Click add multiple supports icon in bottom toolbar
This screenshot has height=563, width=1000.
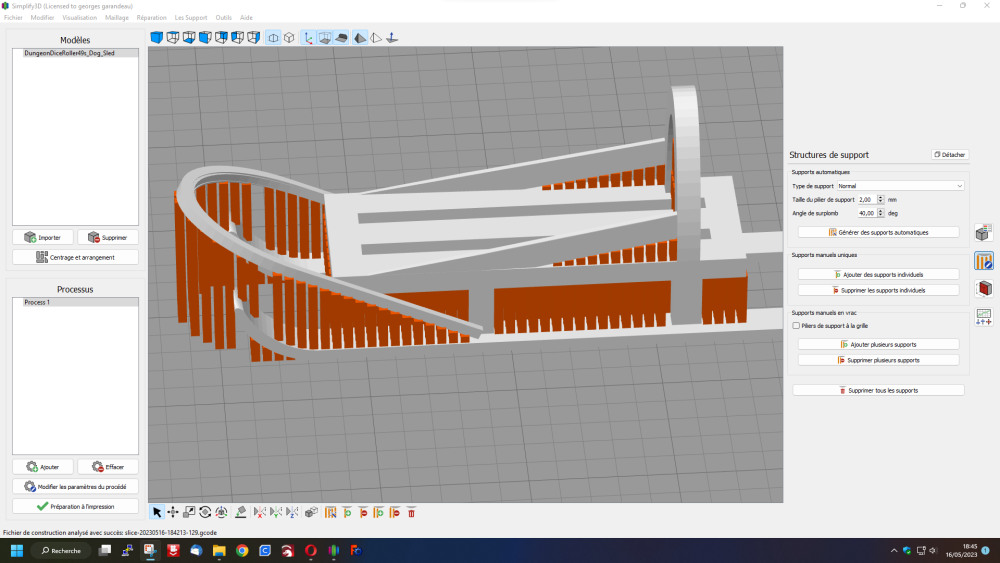click(379, 512)
